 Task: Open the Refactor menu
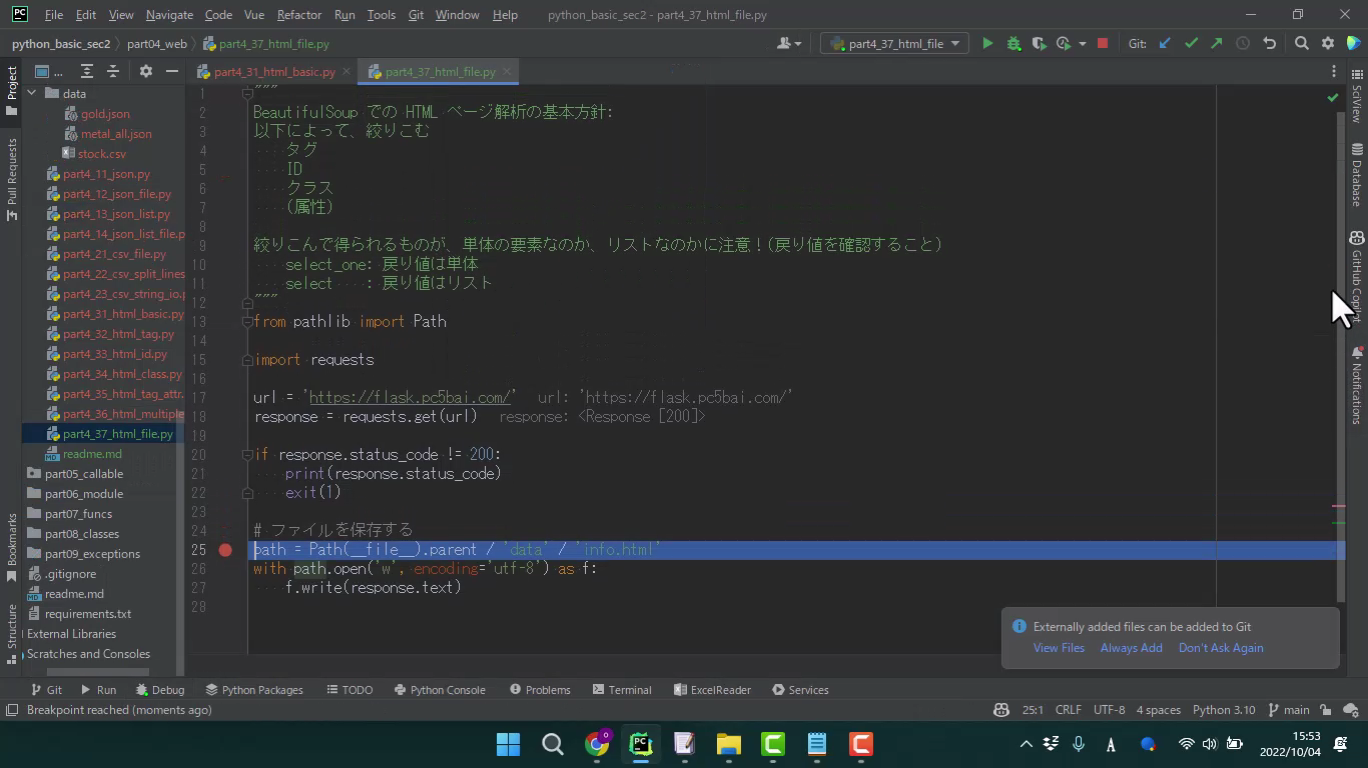tap(298, 15)
